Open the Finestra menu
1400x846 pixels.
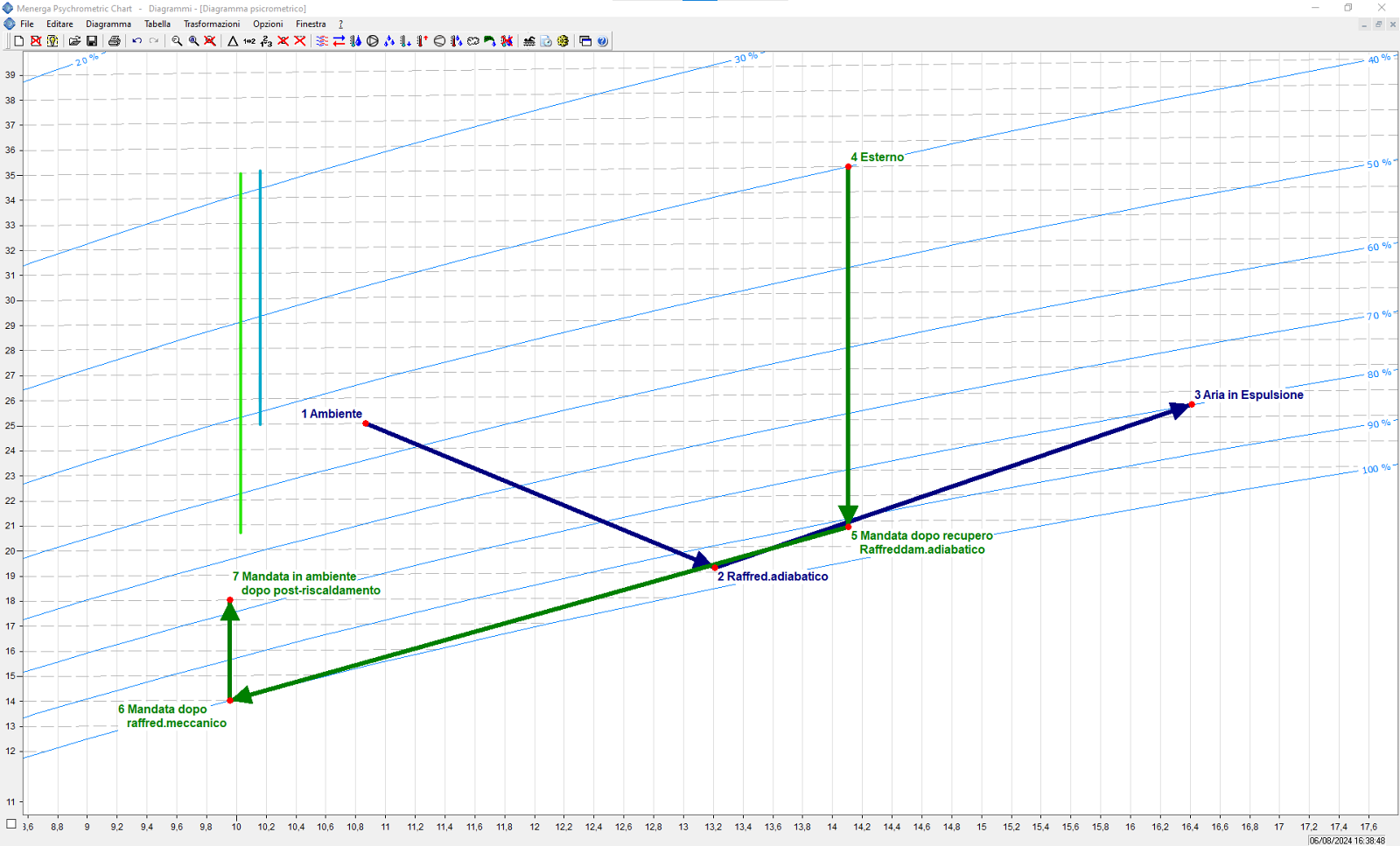pos(311,24)
